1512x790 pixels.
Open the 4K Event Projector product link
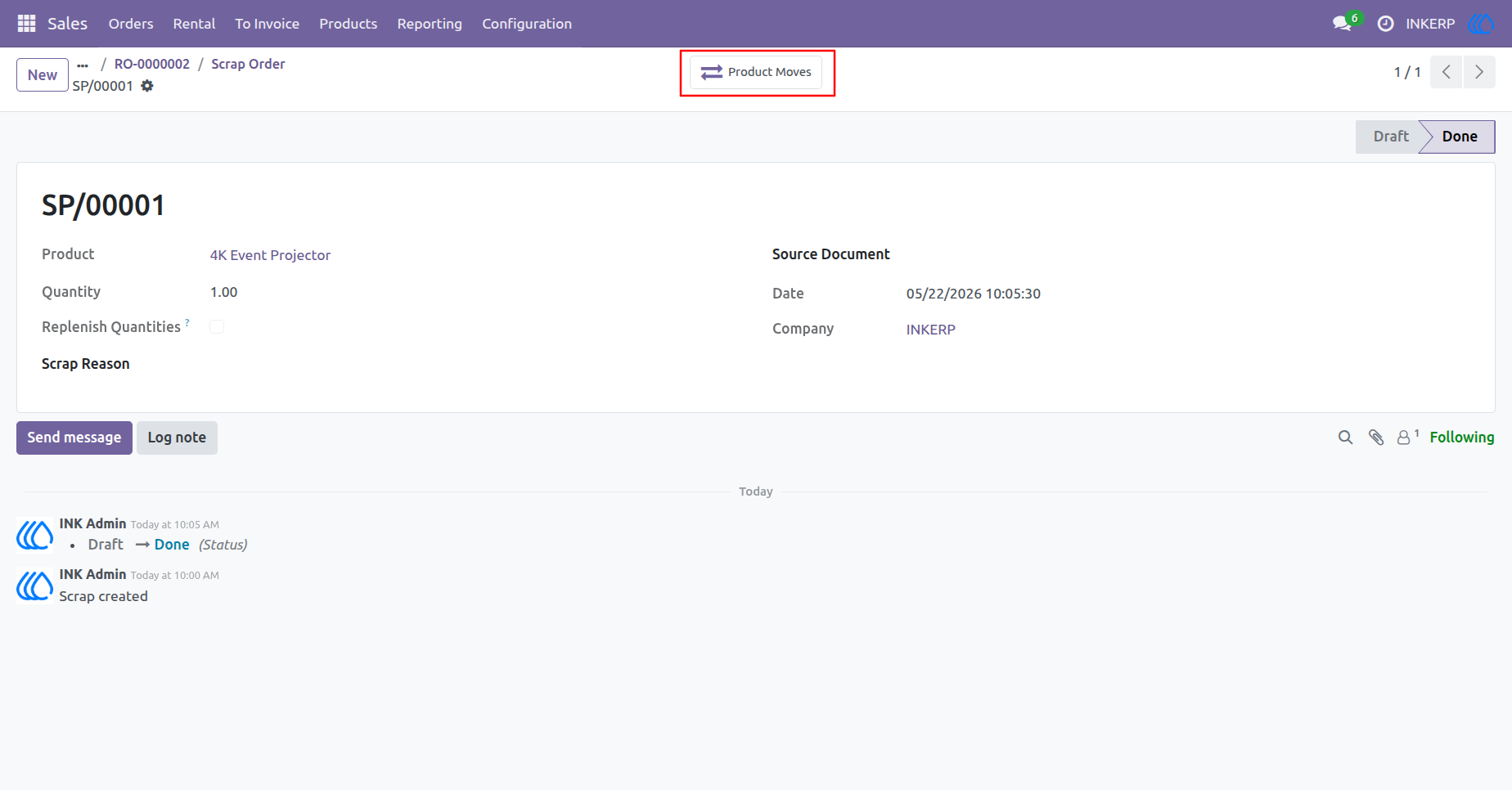pyautogui.click(x=270, y=255)
